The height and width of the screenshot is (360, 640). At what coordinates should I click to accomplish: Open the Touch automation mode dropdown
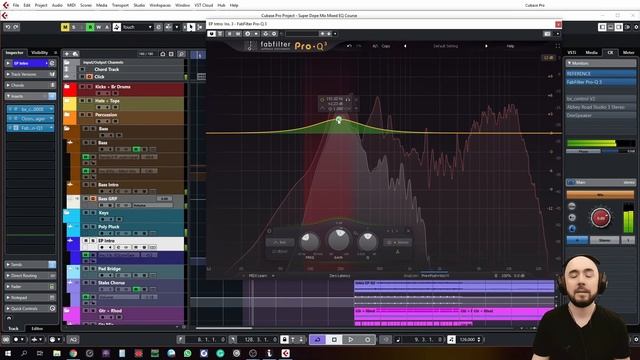137,27
